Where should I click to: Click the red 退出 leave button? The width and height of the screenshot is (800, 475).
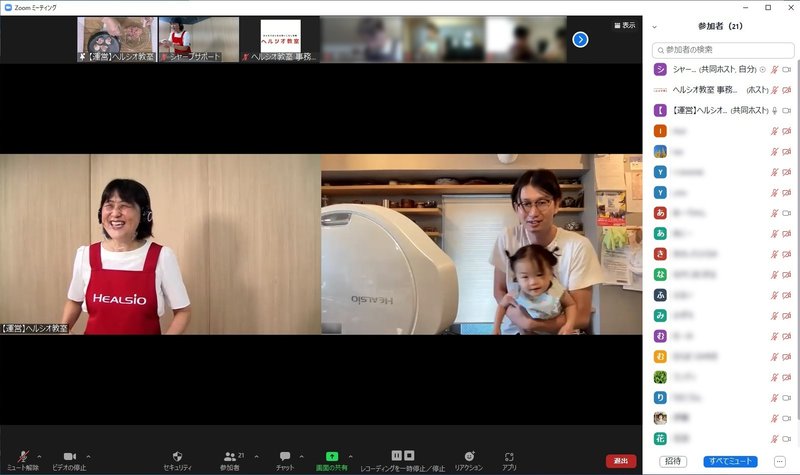[x=621, y=461]
